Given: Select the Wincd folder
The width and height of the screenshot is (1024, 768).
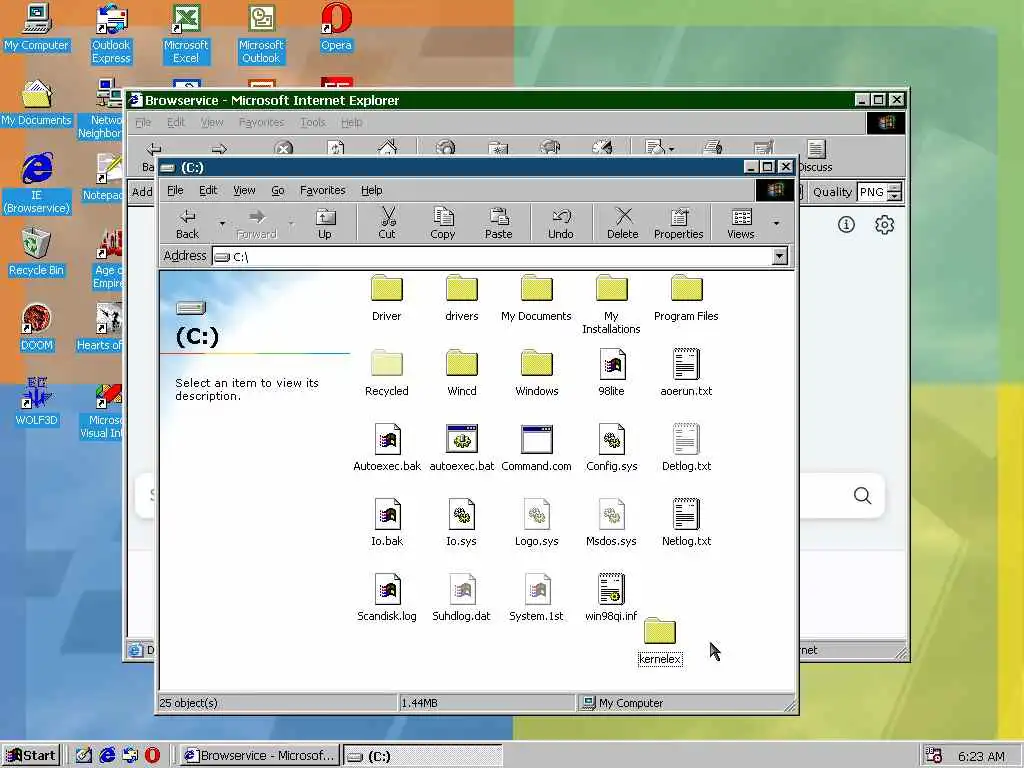Looking at the screenshot, I should (462, 373).
